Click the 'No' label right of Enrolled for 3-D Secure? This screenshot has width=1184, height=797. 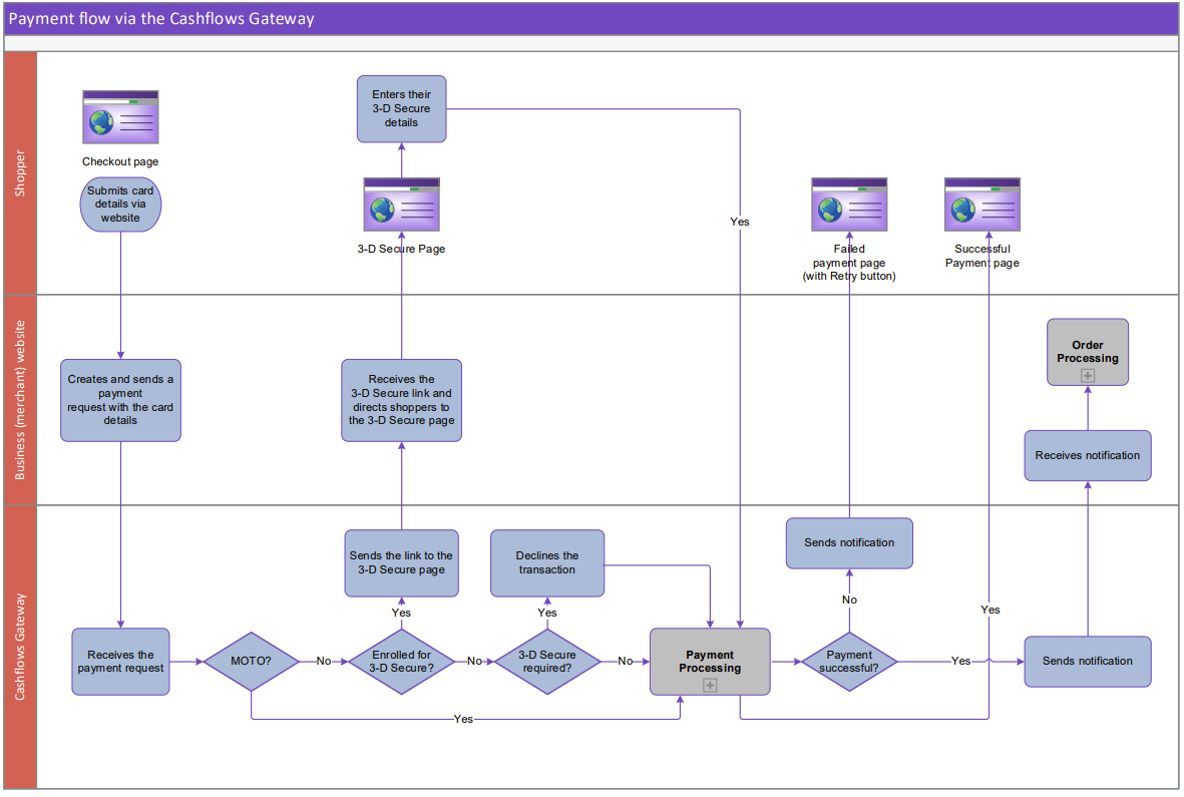pos(474,661)
